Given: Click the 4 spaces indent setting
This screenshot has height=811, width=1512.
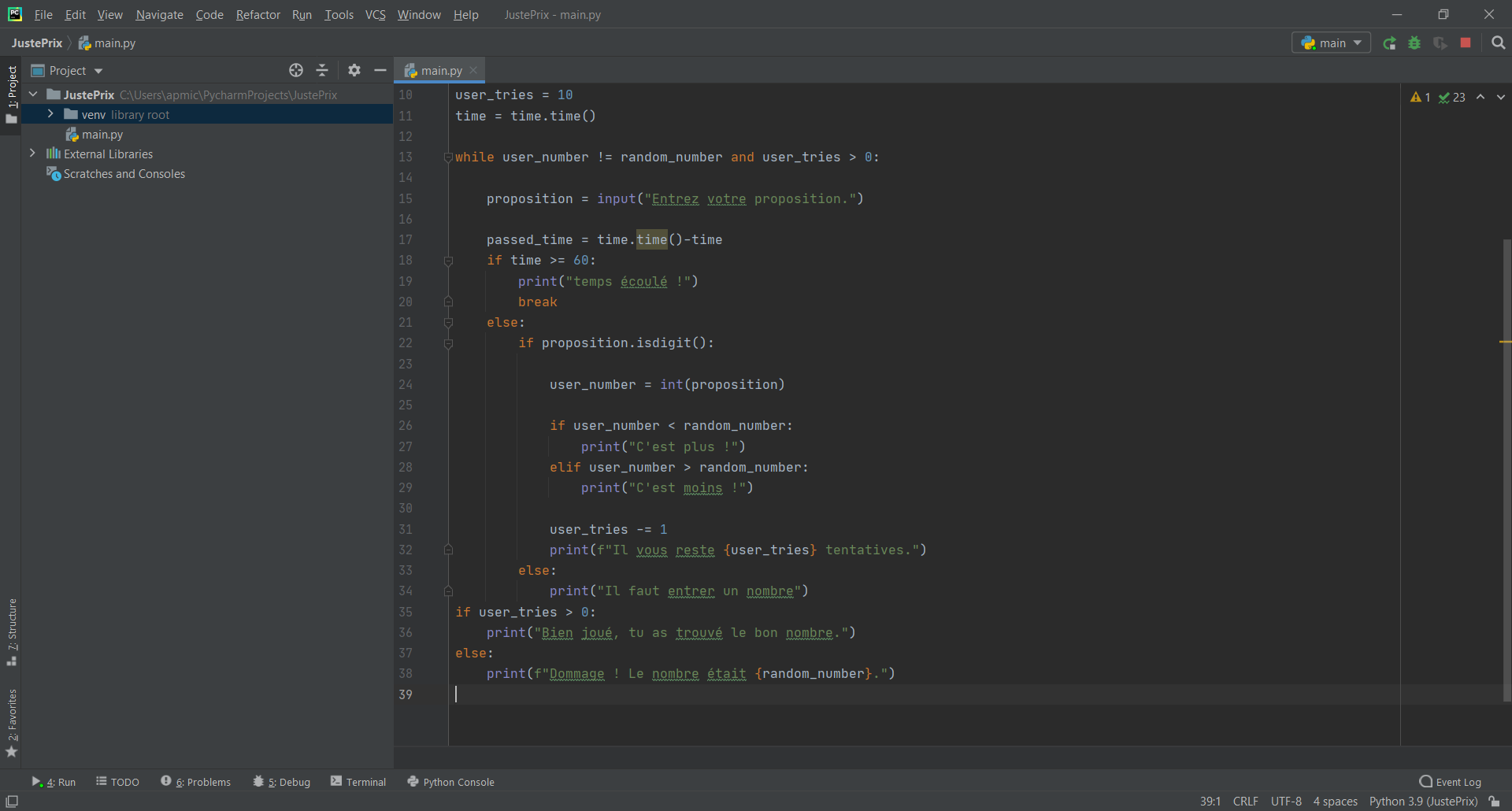Looking at the screenshot, I should click(1335, 802).
